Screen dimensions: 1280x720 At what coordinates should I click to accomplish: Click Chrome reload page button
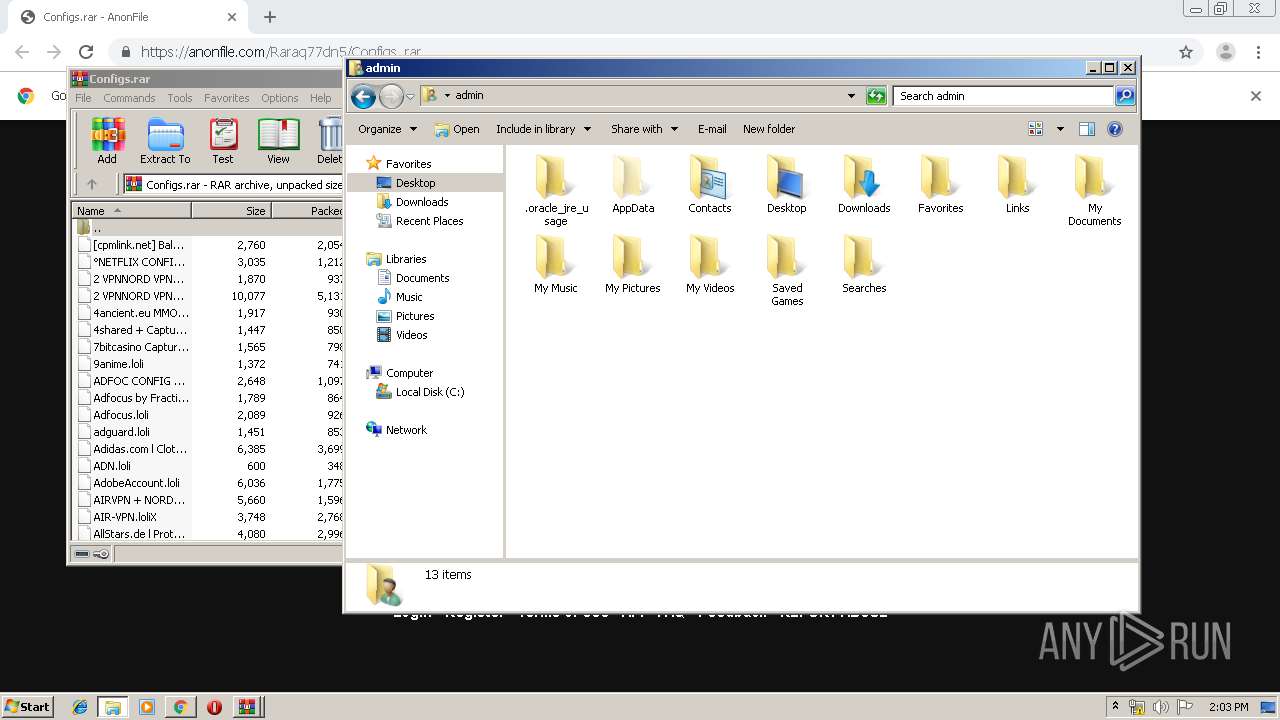(x=86, y=52)
